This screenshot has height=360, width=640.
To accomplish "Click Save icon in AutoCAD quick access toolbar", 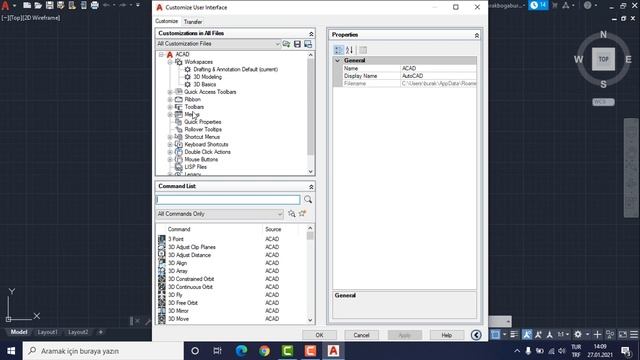I will [x=49, y=5].
